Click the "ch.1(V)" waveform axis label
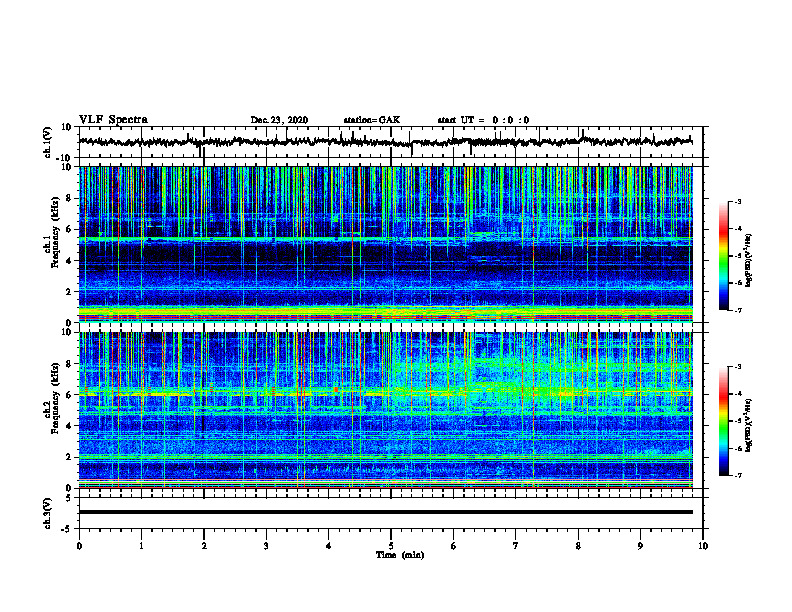 pyautogui.click(x=47, y=142)
